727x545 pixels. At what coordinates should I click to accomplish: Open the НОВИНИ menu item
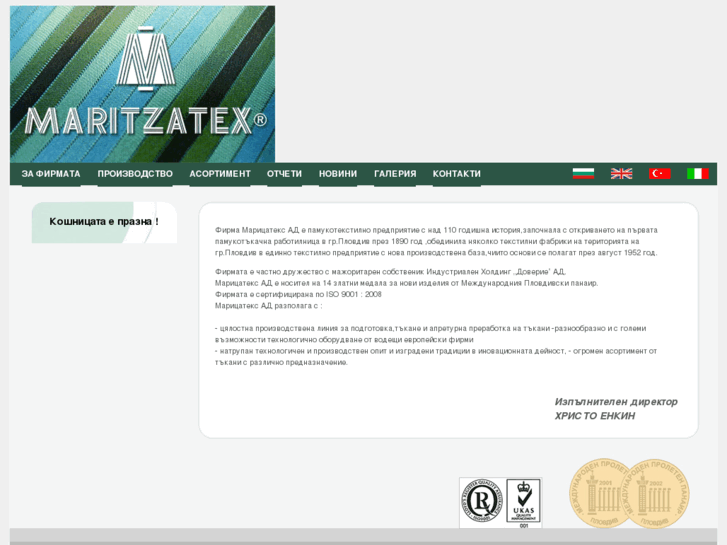(x=338, y=174)
